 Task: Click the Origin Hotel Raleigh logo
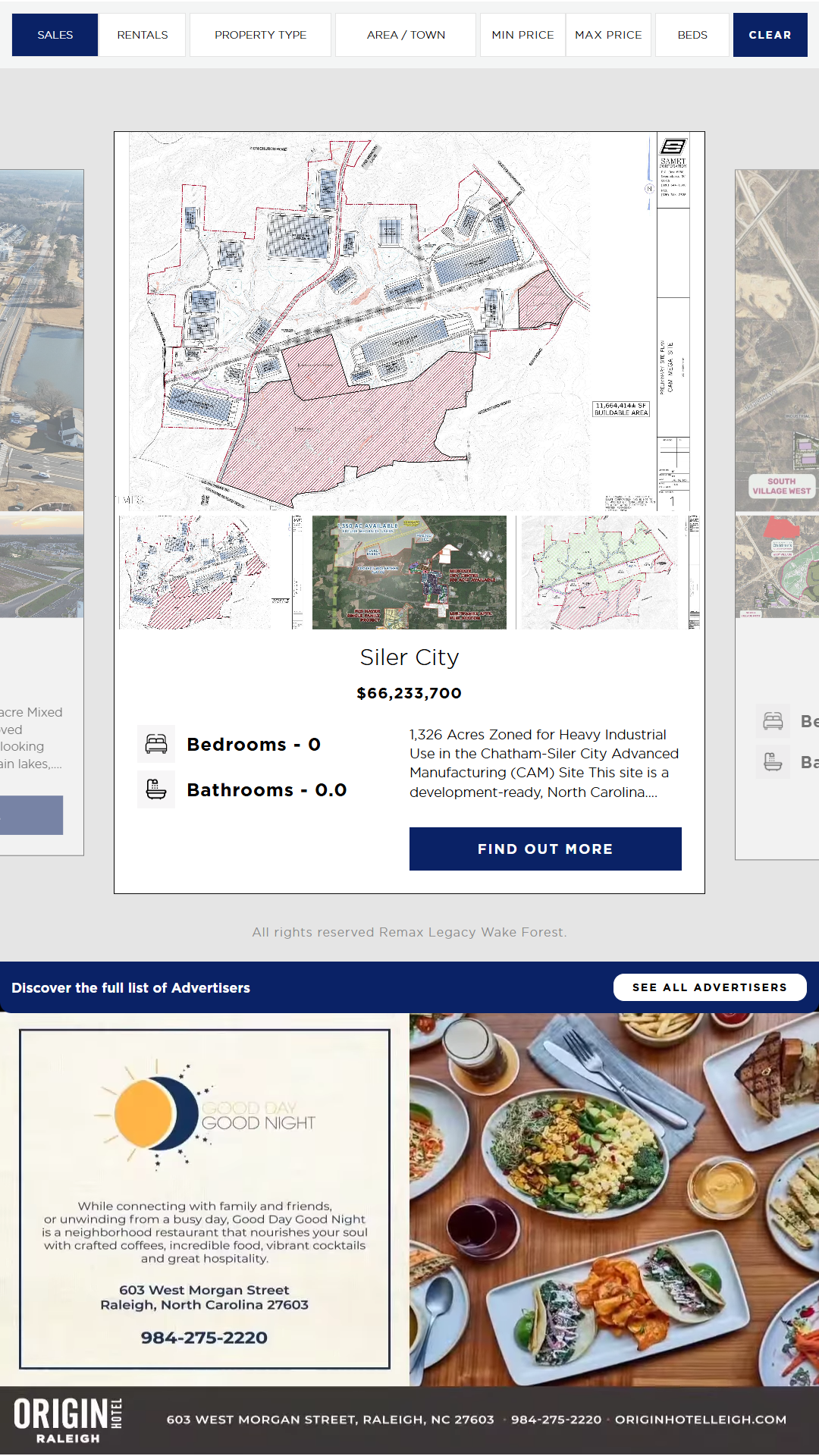click(x=68, y=1420)
